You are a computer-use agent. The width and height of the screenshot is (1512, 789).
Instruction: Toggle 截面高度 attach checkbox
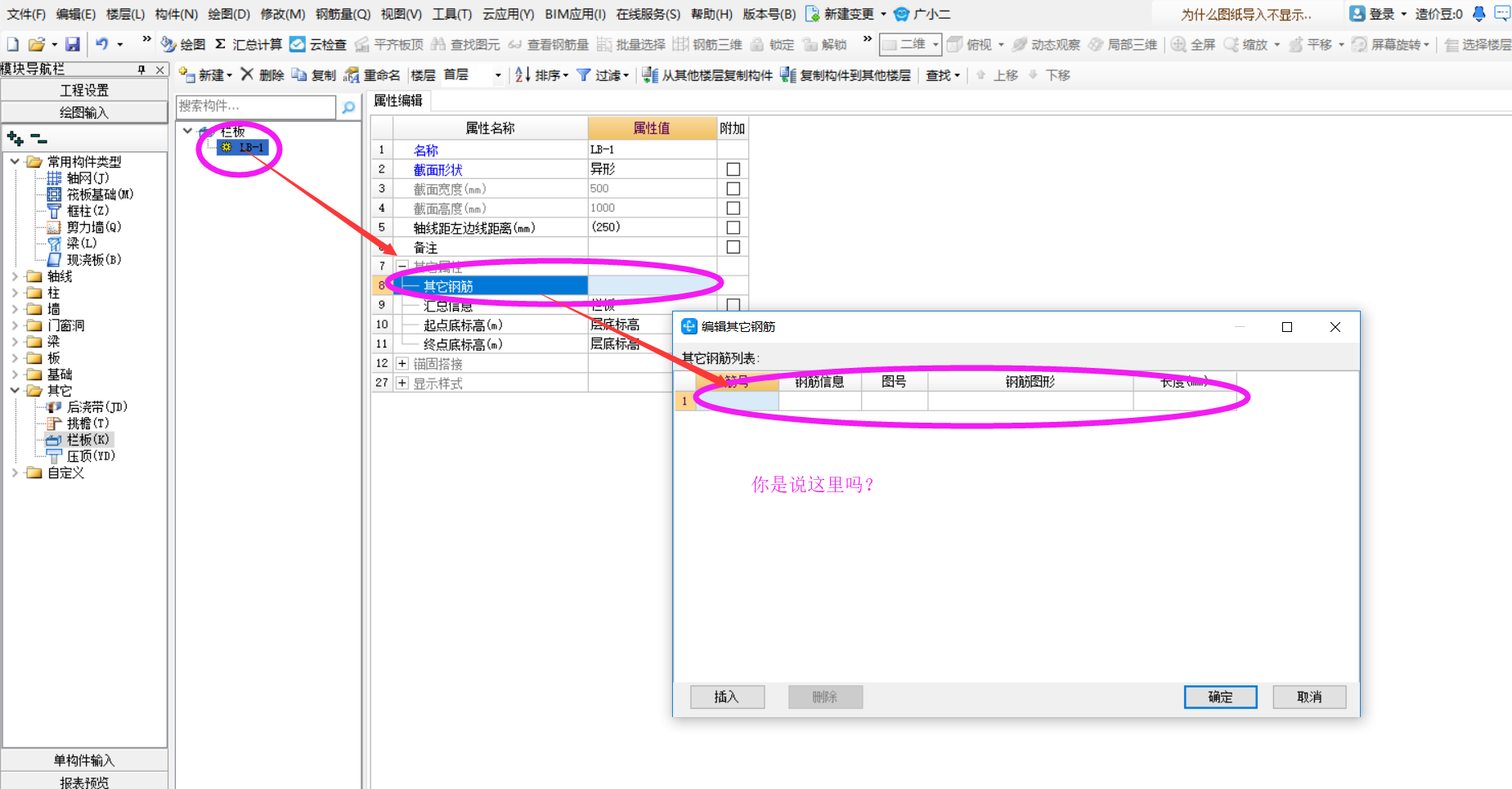(734, 208)
